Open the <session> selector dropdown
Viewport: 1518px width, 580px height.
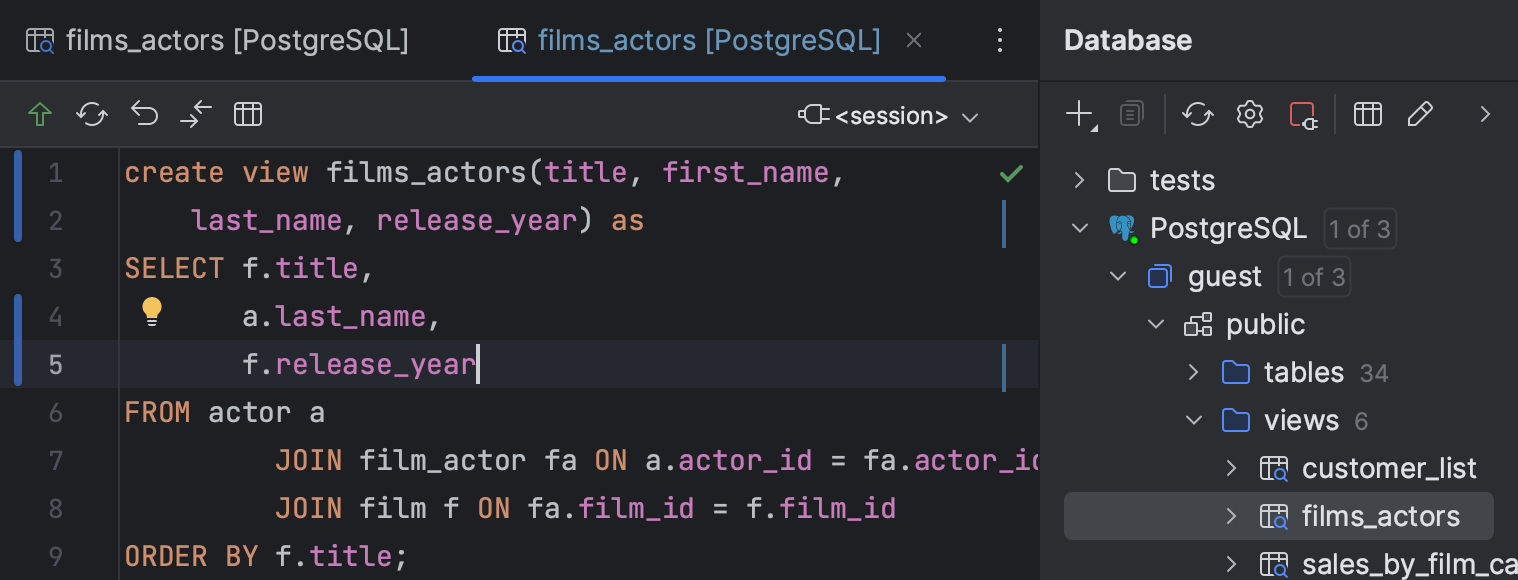click(890, 115)
